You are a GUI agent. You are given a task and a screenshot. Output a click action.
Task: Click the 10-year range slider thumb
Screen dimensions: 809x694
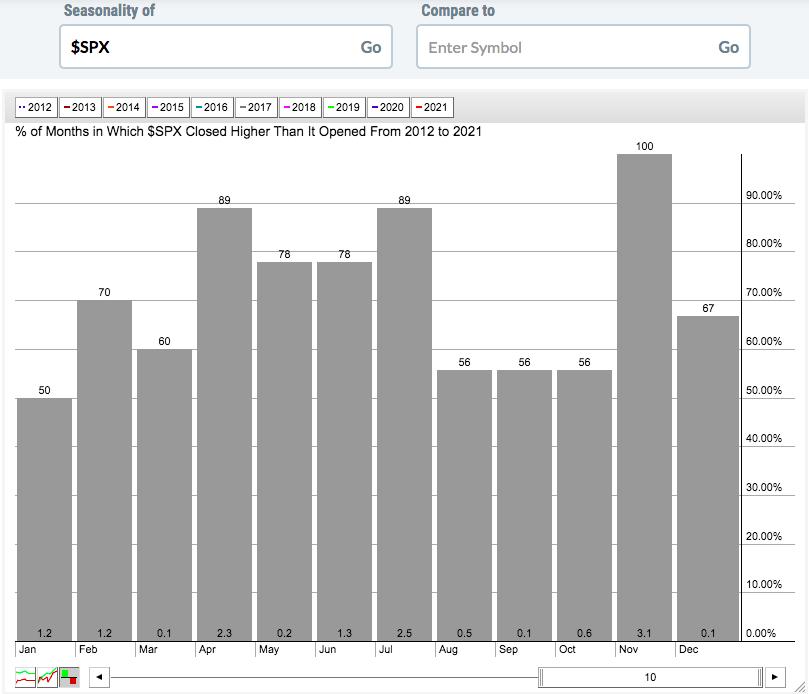point(650,677)
